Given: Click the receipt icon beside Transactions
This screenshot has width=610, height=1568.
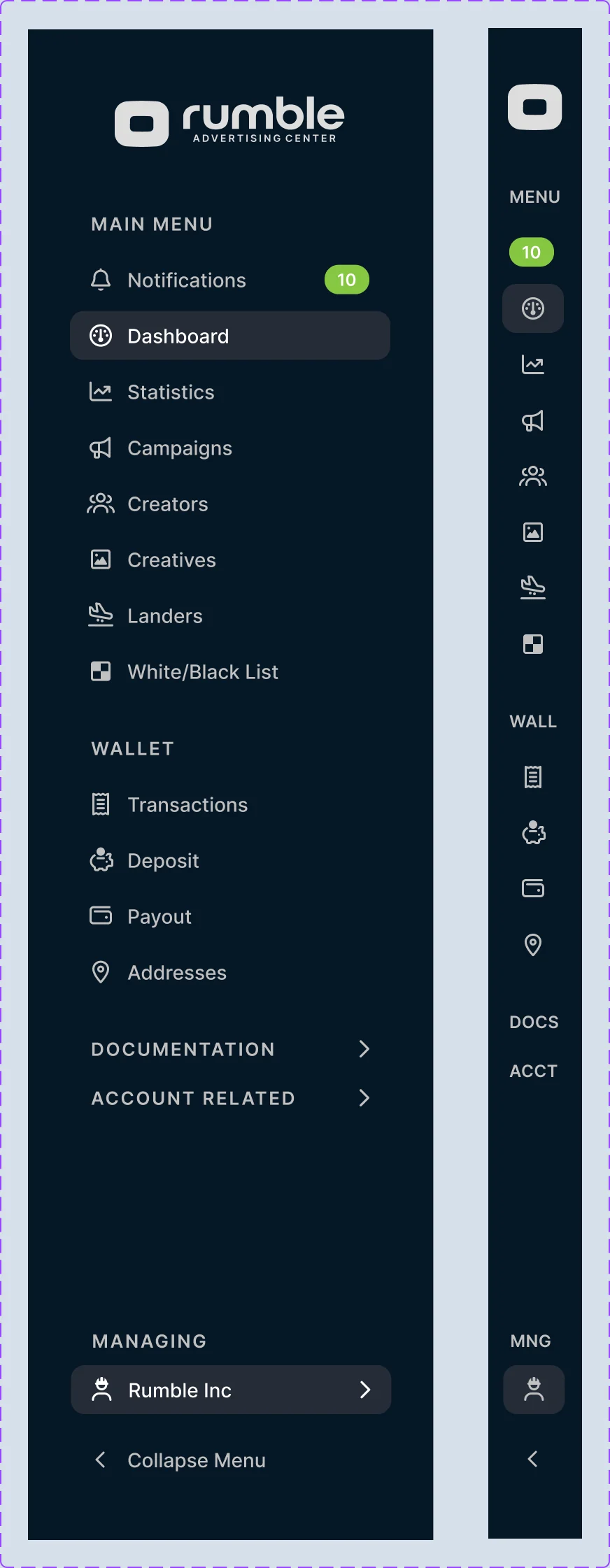Looking at the screenshot, I should point(101,804).
